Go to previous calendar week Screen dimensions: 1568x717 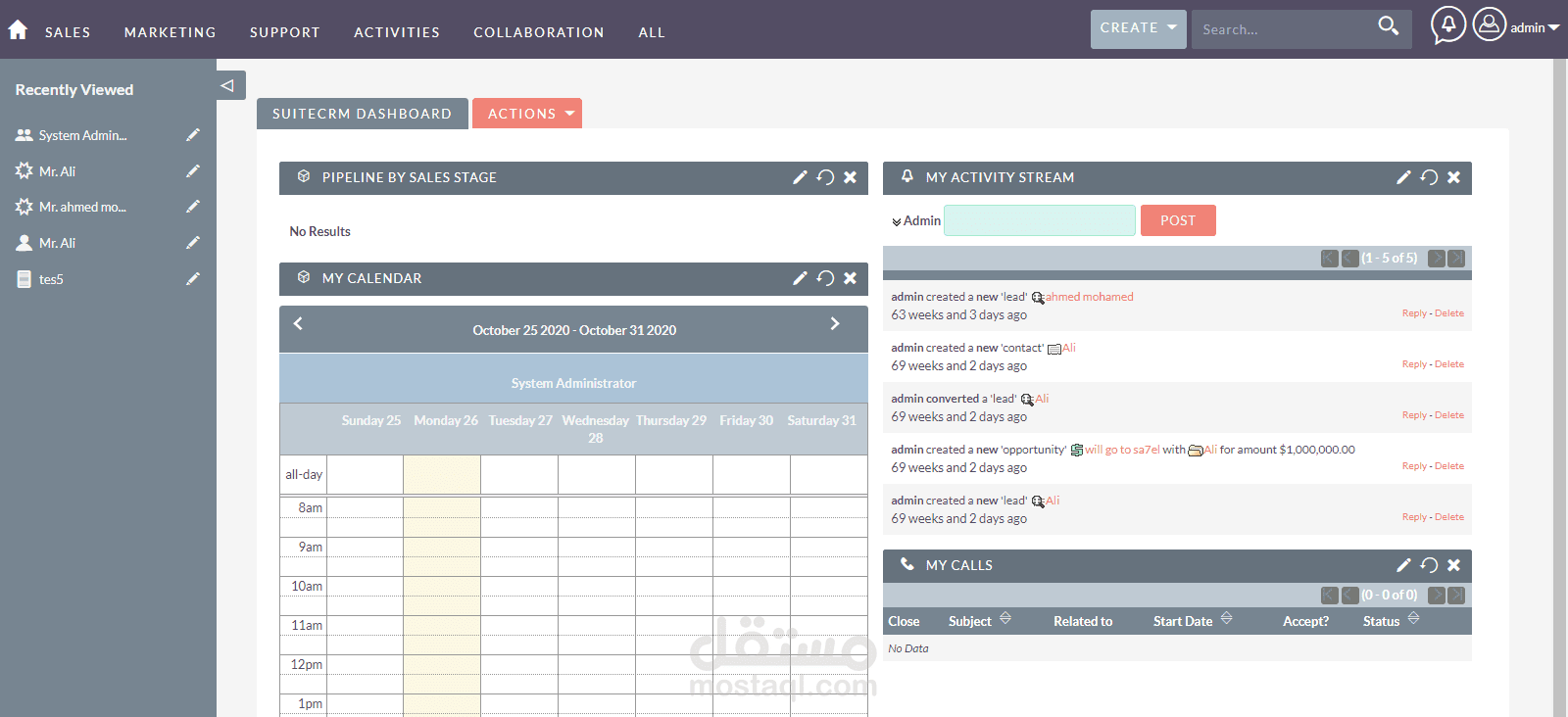[298, 323]
